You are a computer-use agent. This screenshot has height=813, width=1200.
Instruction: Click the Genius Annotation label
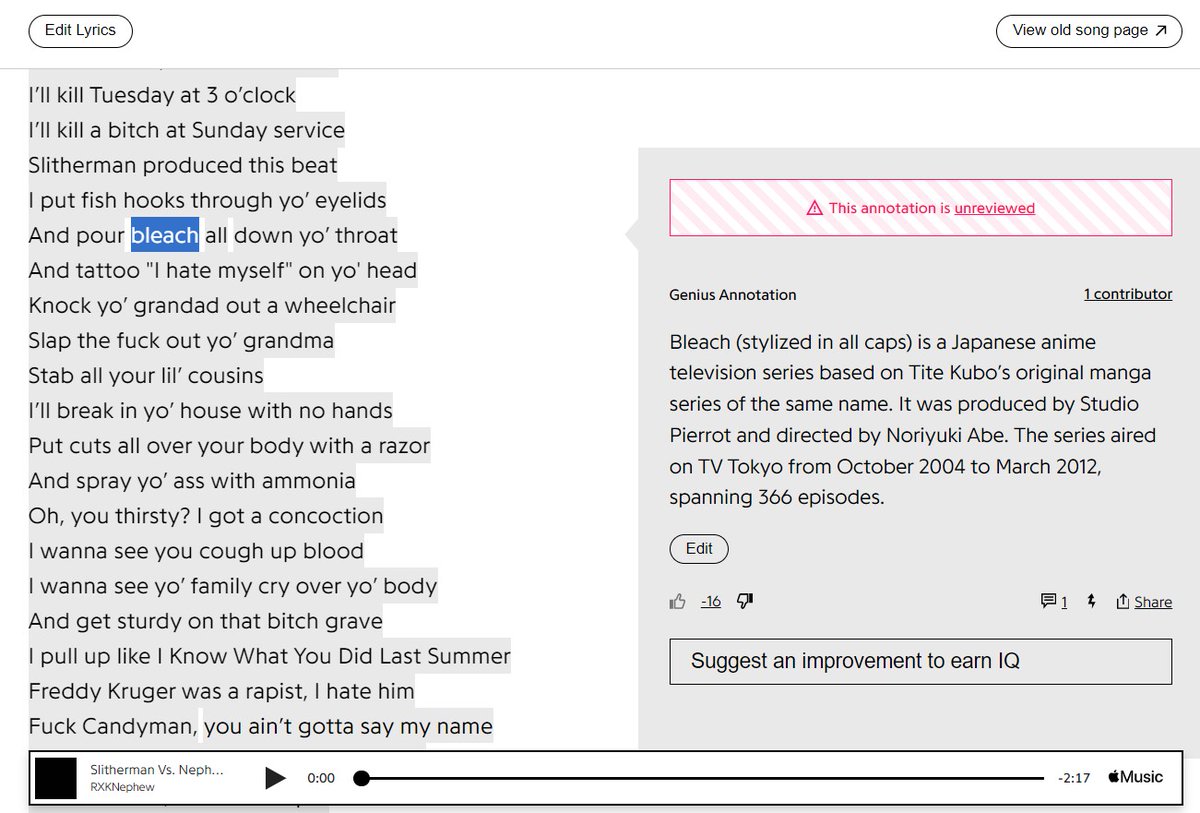pyautogui.click(x=733, y=294)
